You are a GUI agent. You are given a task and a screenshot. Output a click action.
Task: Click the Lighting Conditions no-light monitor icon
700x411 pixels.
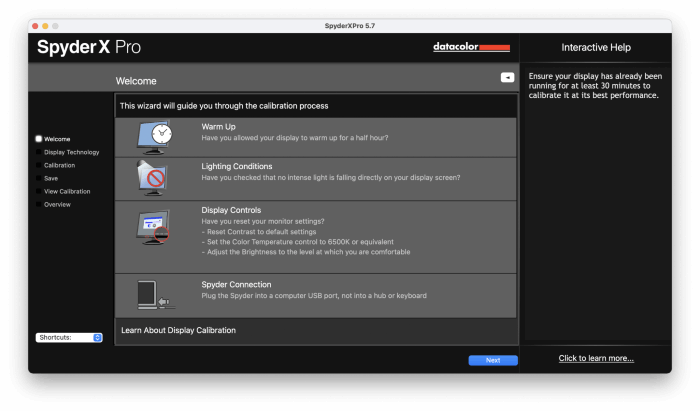[153, 178]
